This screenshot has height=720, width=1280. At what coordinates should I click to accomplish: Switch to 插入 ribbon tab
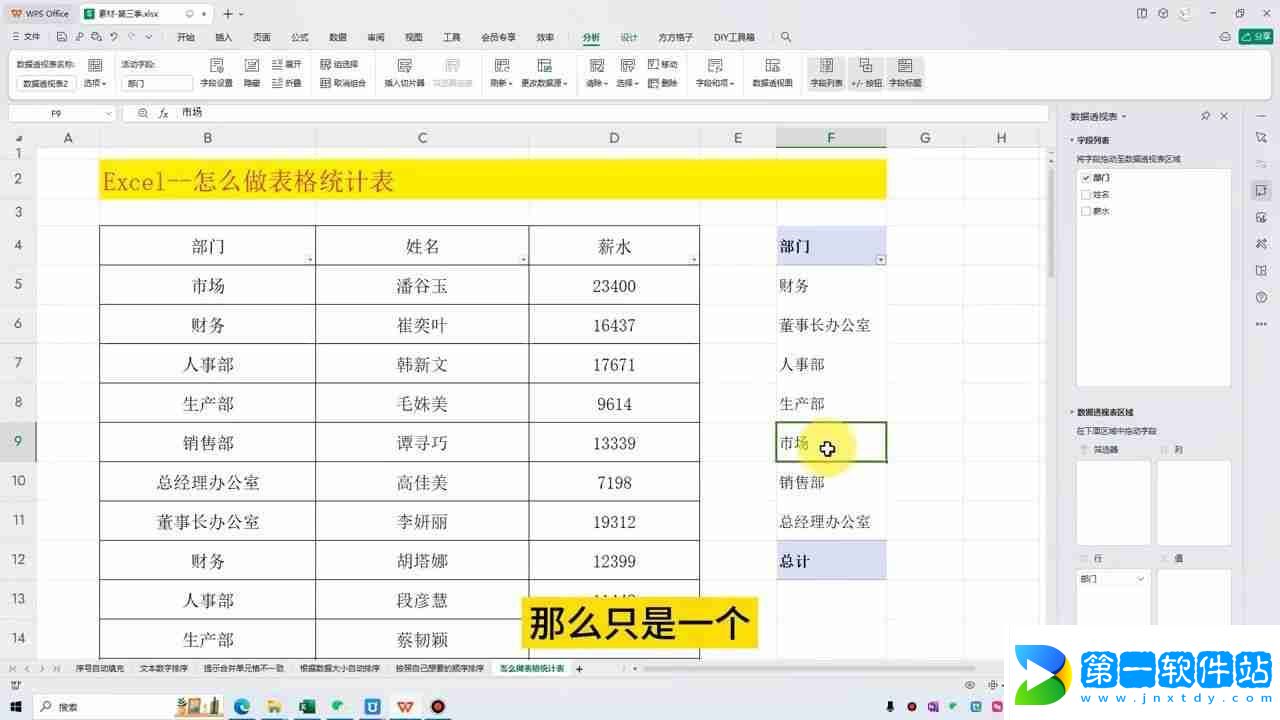pyautogui.click(x=224, y=37)
